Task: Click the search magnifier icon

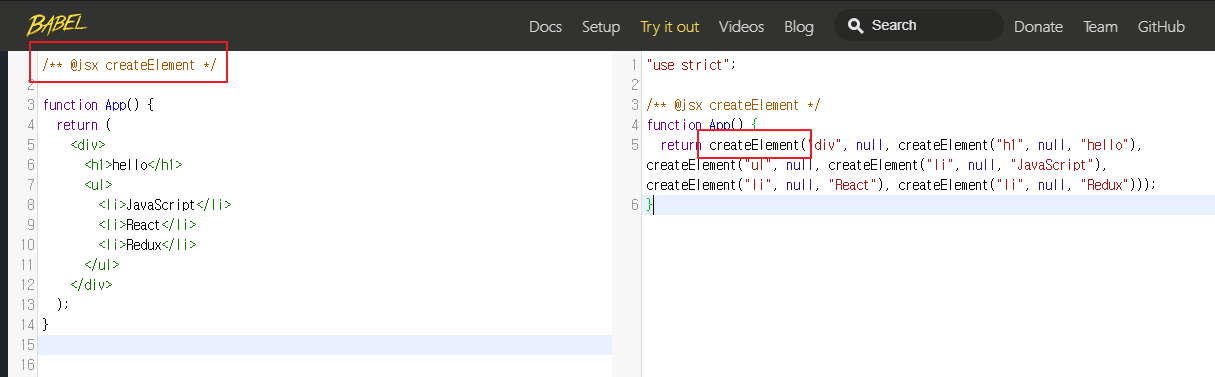Action: pos(855,26)
